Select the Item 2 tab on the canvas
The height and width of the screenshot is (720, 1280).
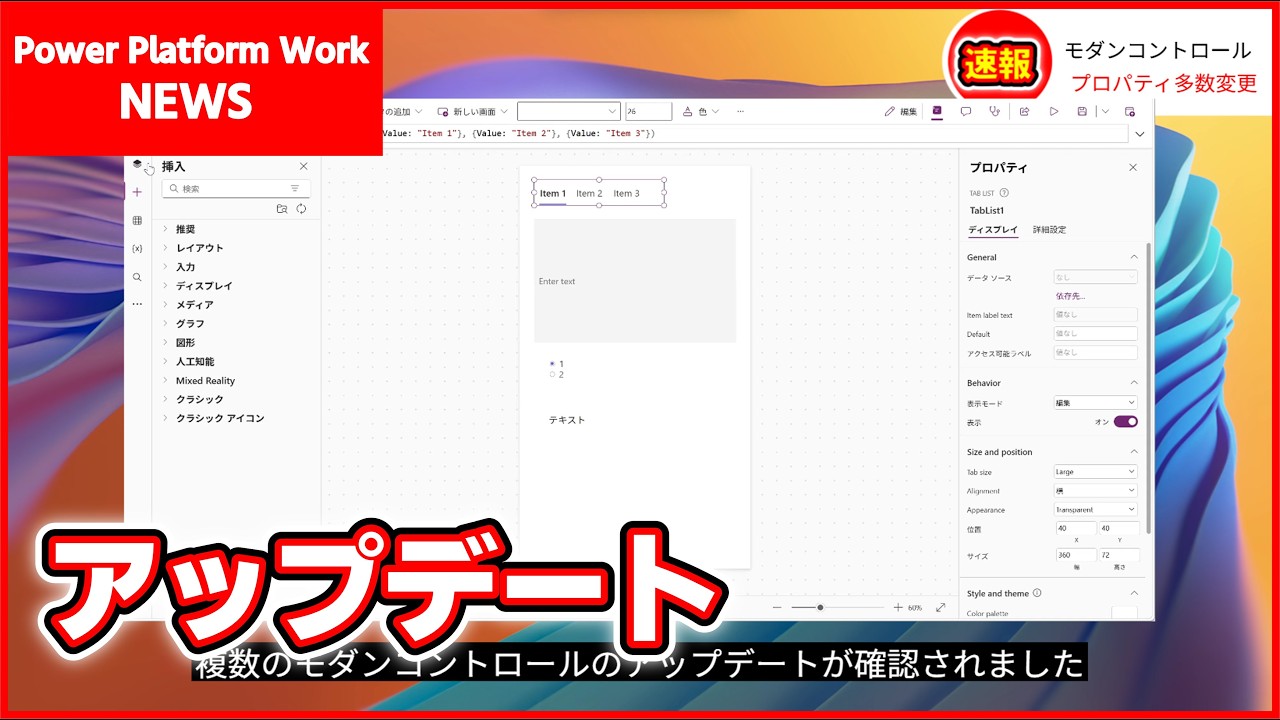pyautogui.click(x=589, y=193)
